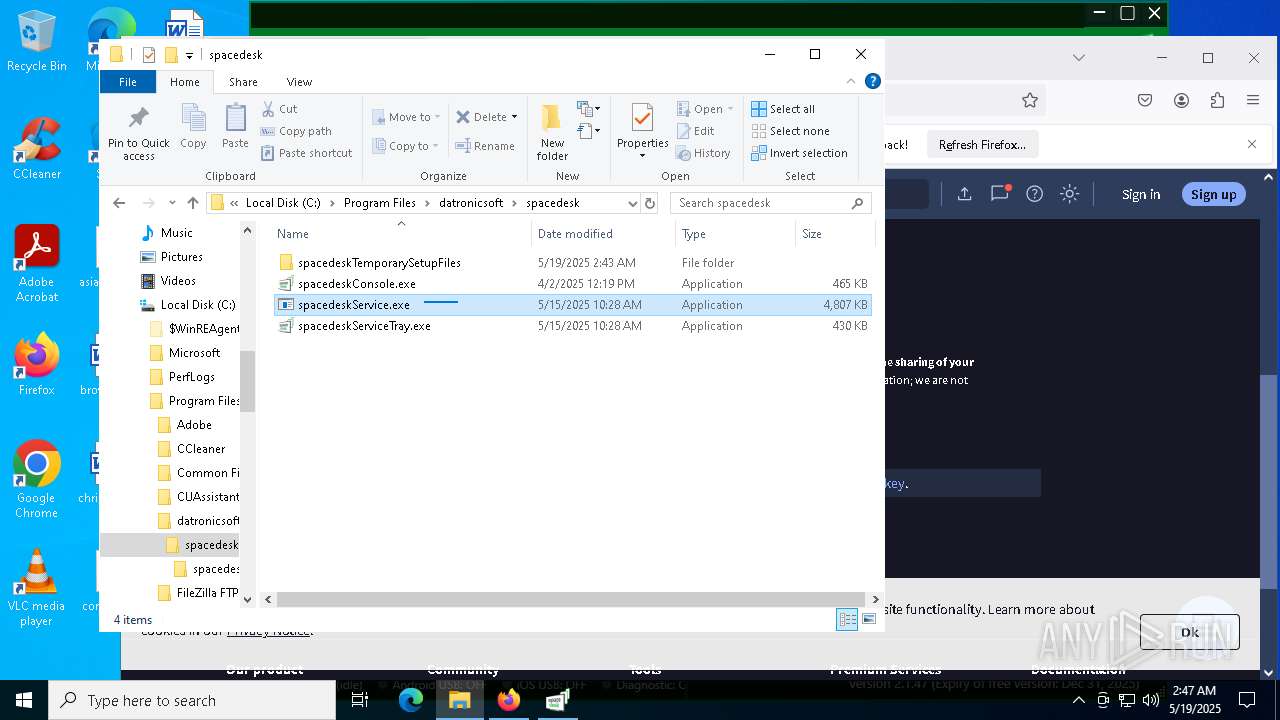This screenshot has width=1280, height=720.
Task: Open VLC media player desktop icon
Action: point(36,588)
